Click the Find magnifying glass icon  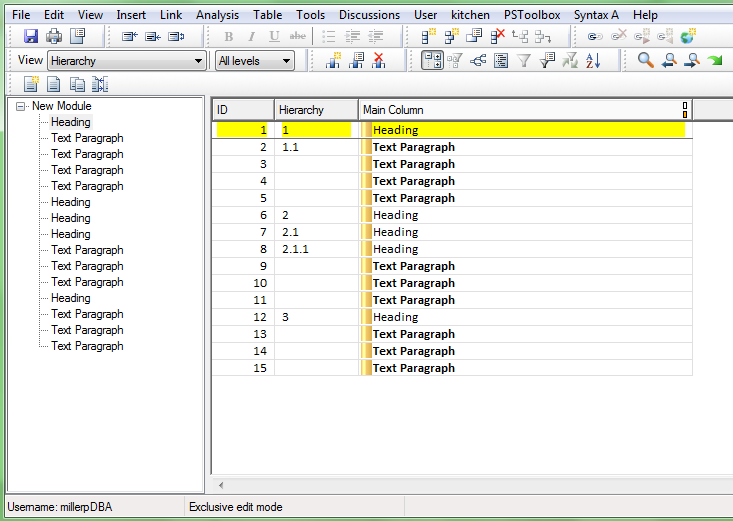pyautogui.click(x=646, y=60)
